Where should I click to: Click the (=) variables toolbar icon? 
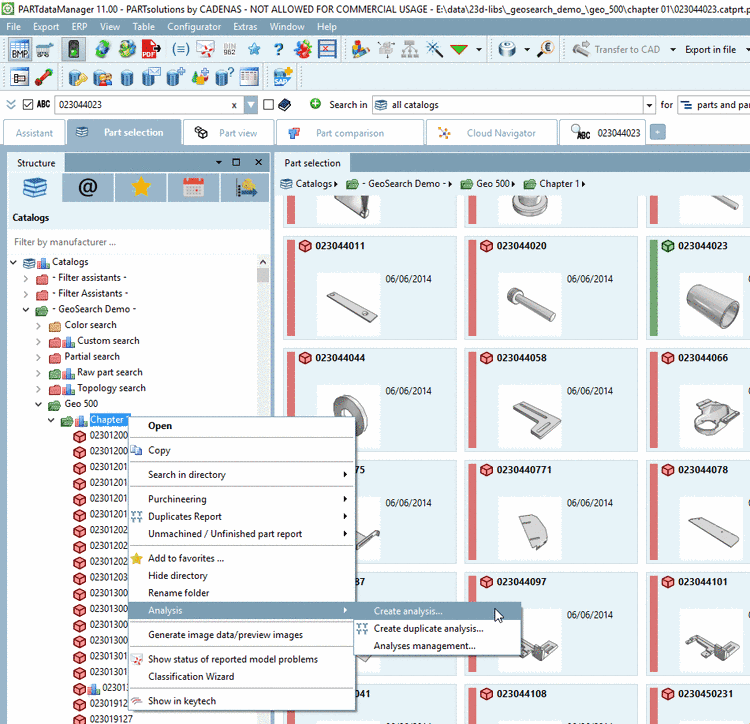[180, 49]
